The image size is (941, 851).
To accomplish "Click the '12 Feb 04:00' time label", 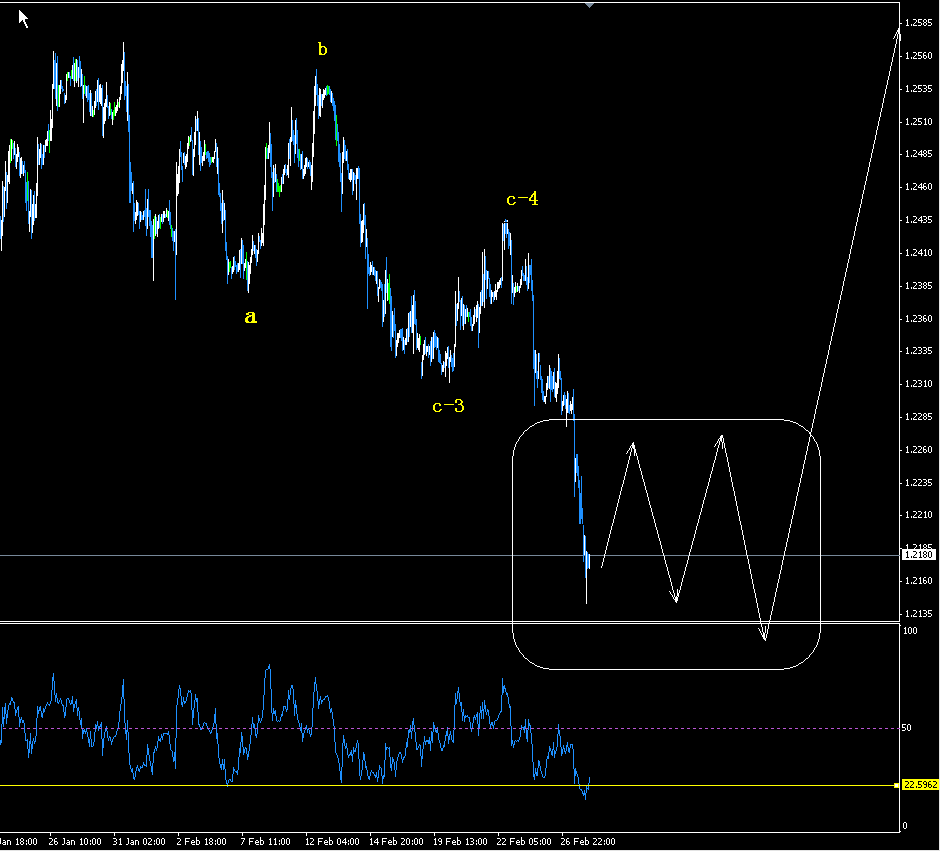I will pos(330,842).
